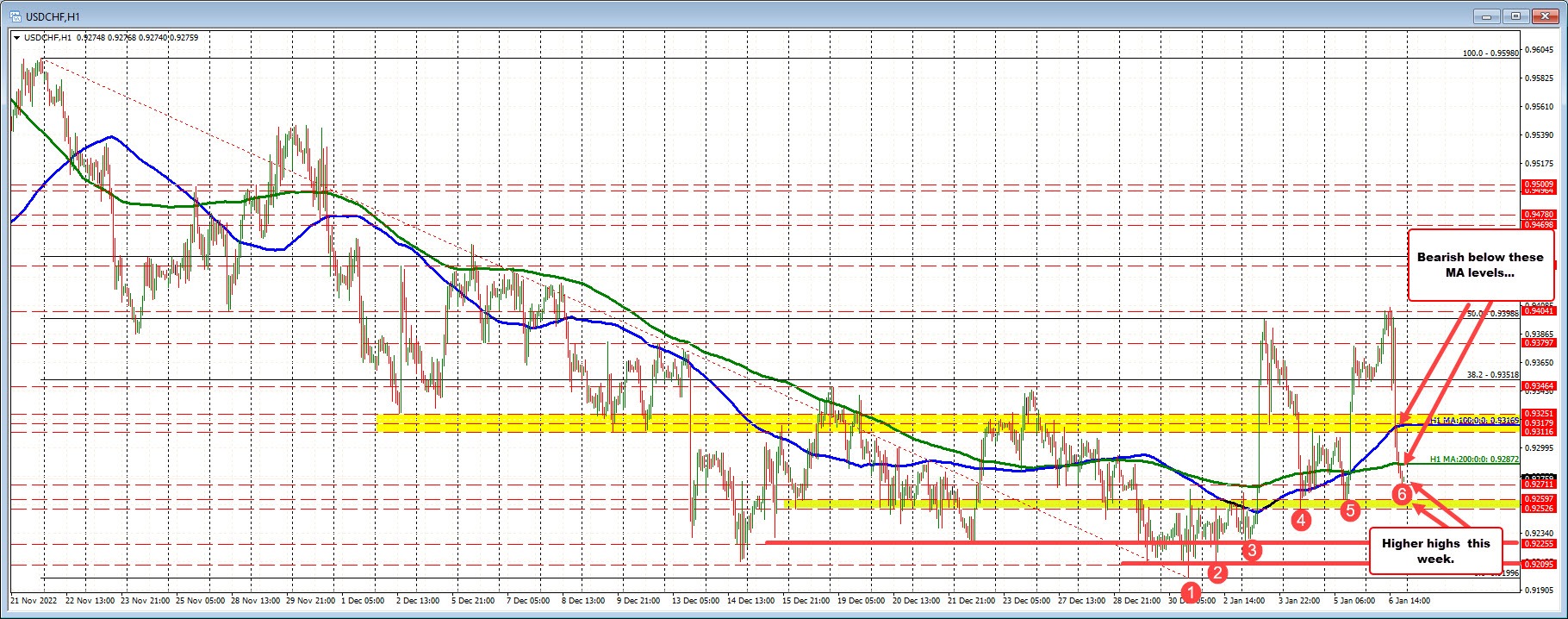The width and height of the screenshot is (1568, 619).
Task: Click the time axis label '21 Dec 21:00'
Action: click(x=972, y=600)
